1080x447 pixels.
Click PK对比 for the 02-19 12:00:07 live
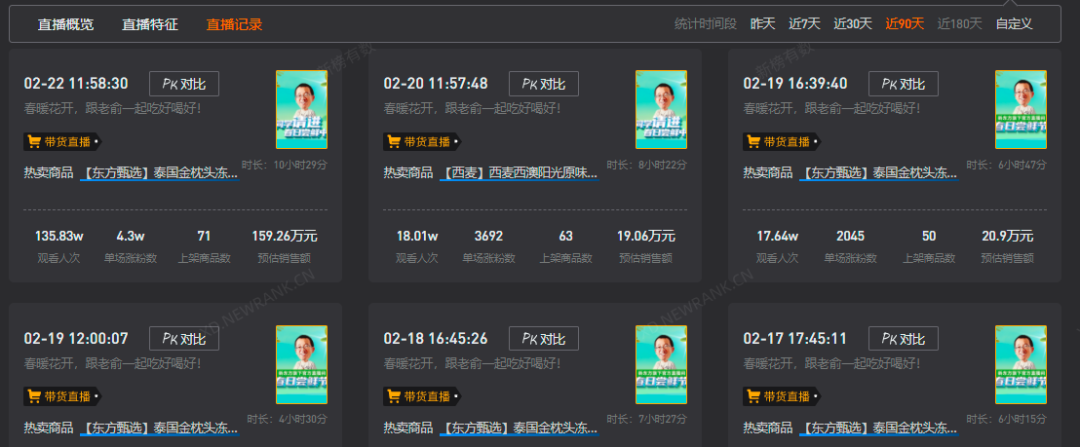point(184,339)
